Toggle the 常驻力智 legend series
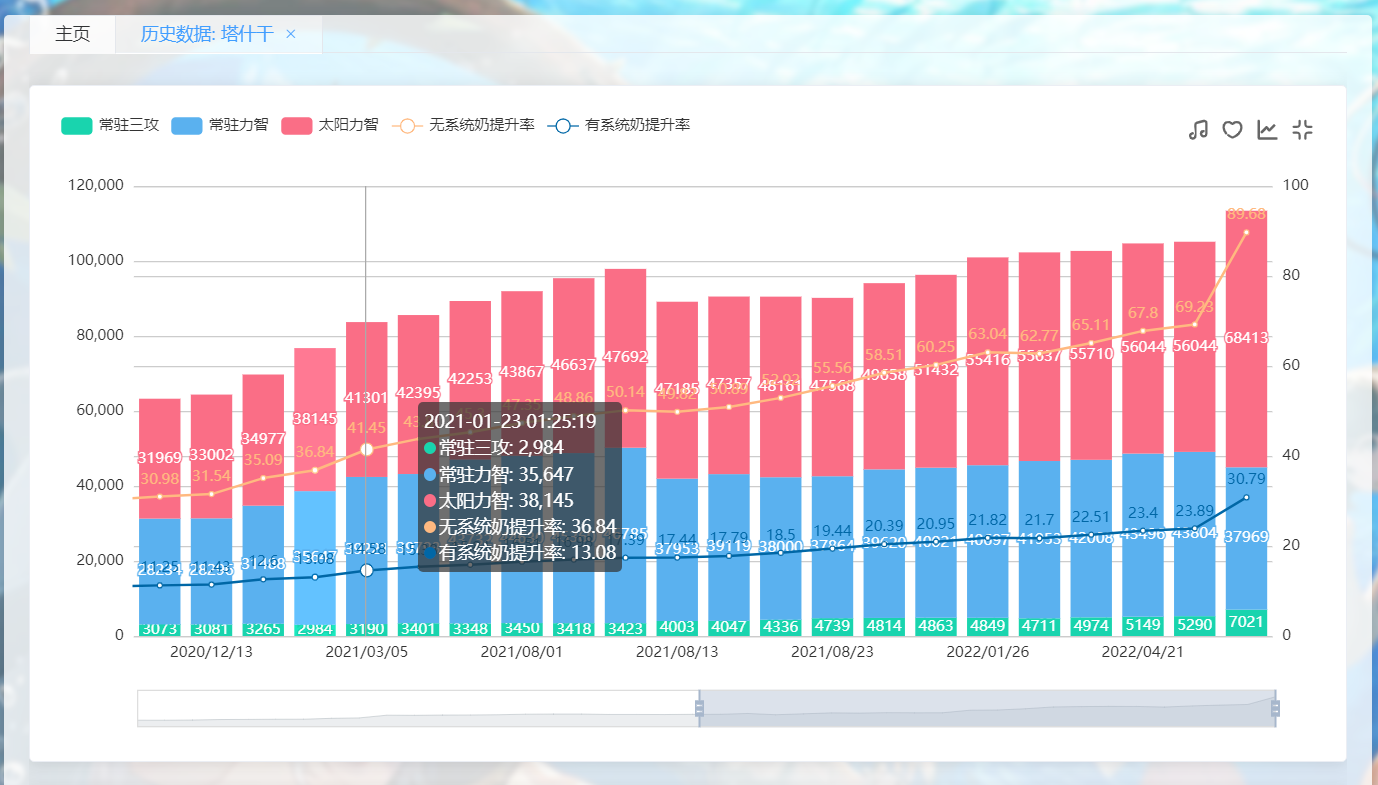The height and width of the screenshot is (785, 1378). click(x=220, y=125)
